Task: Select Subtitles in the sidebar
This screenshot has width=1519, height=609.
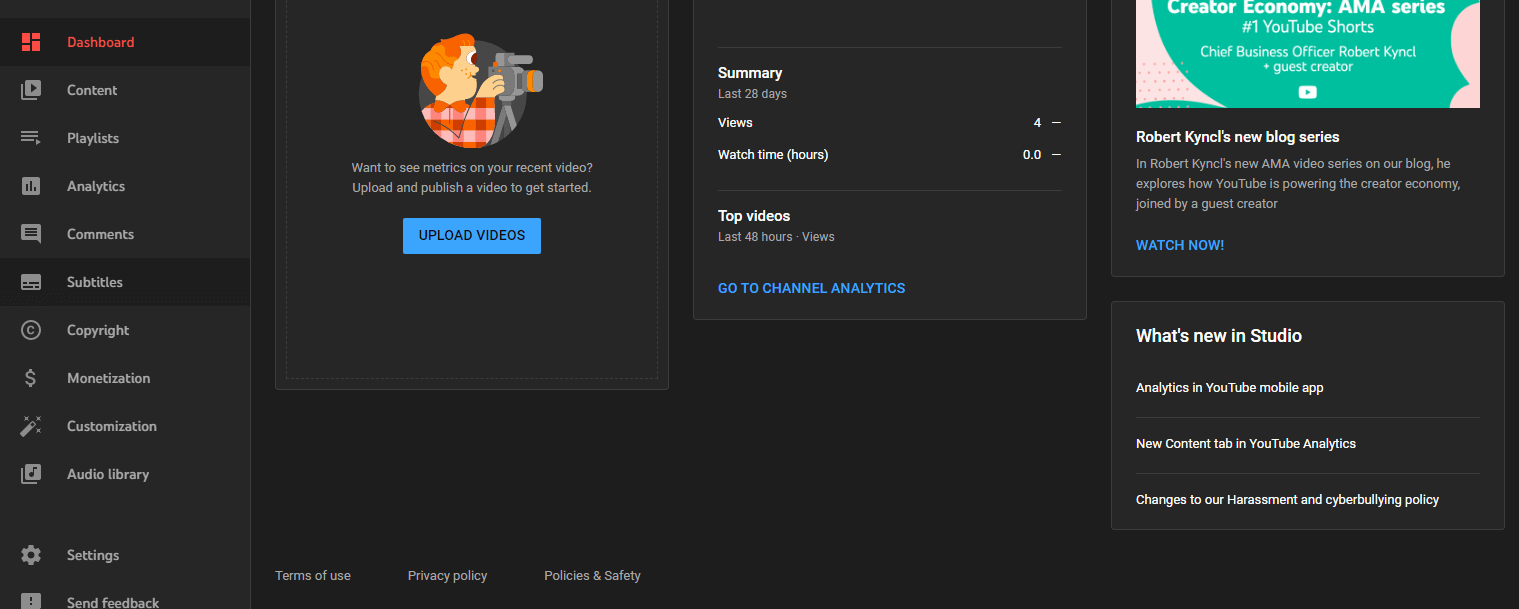Action: pos(95,282)
